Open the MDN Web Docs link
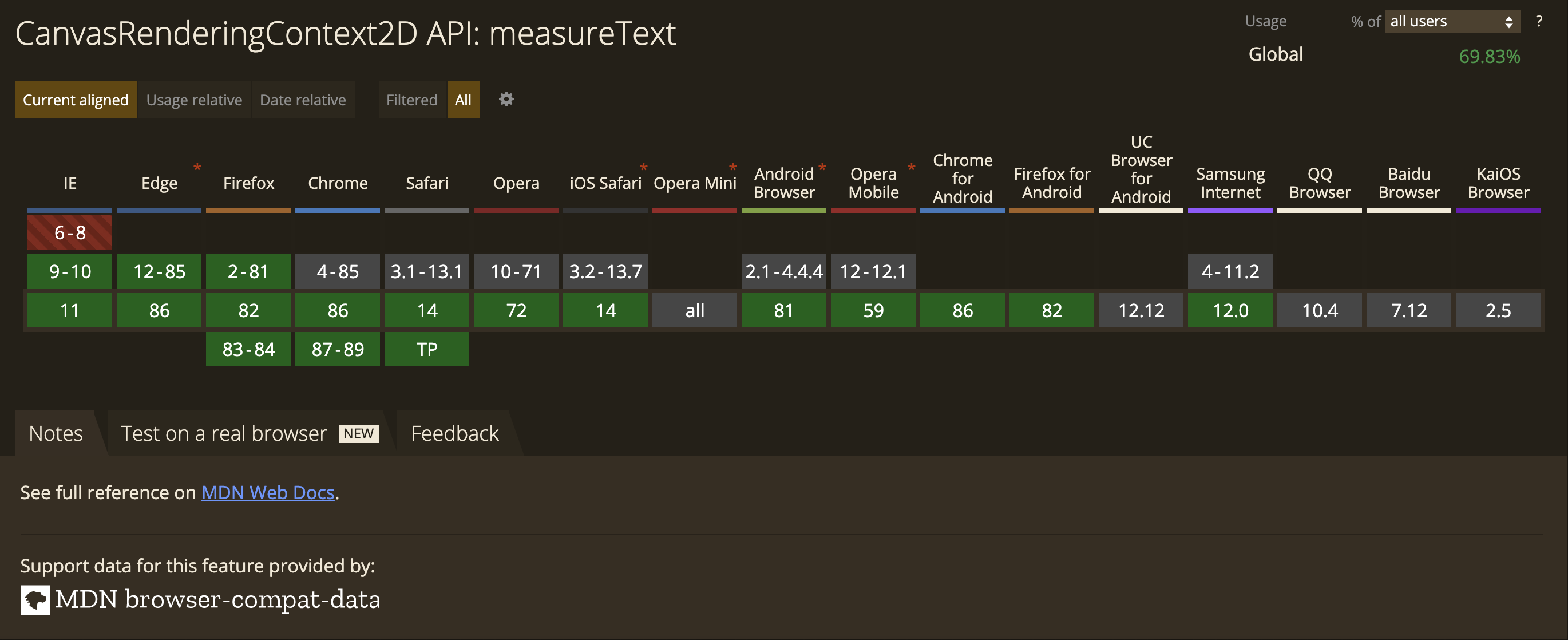 click(x=268, y=492)
